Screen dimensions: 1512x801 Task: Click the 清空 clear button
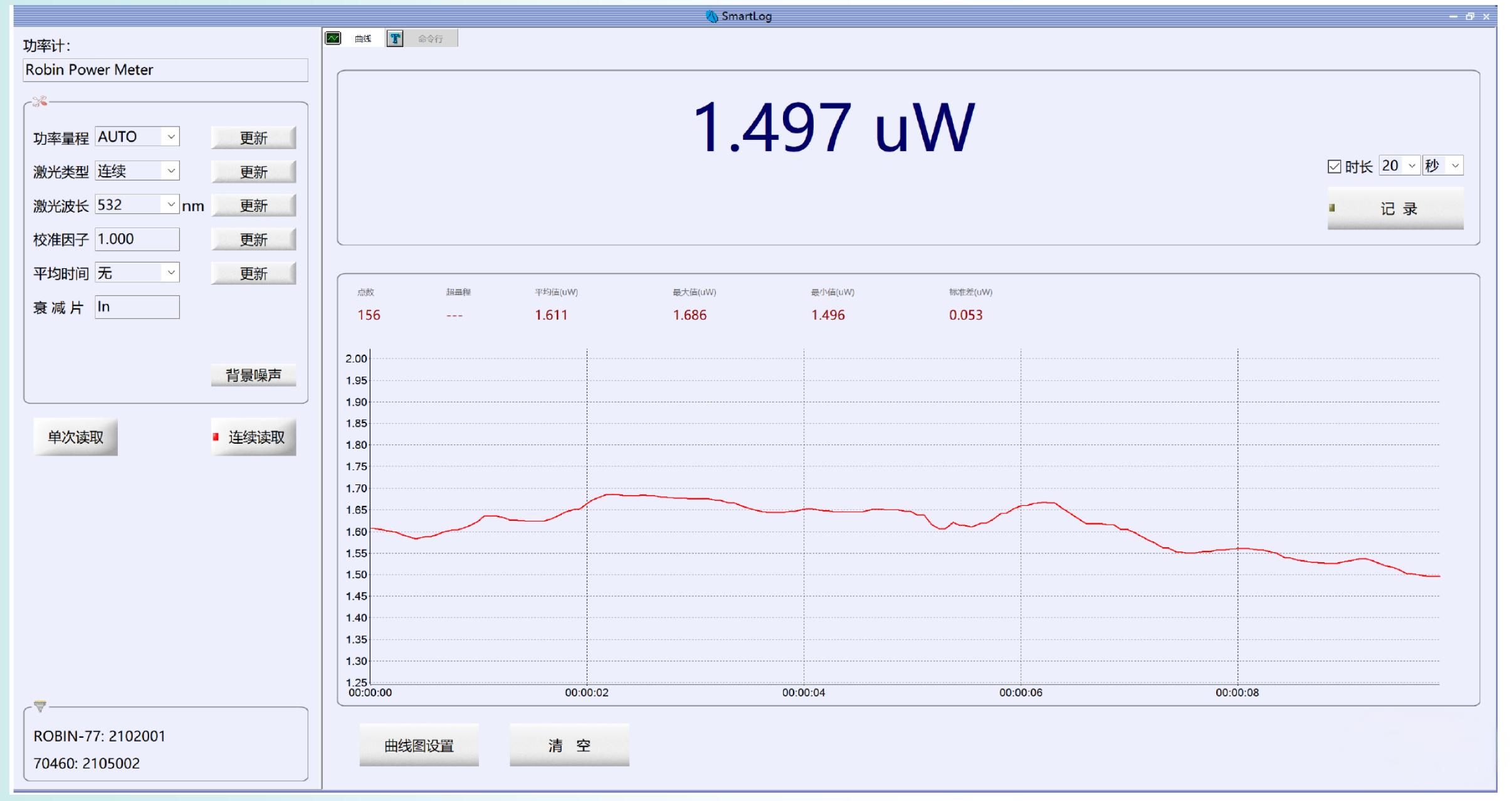pos(569,745)
